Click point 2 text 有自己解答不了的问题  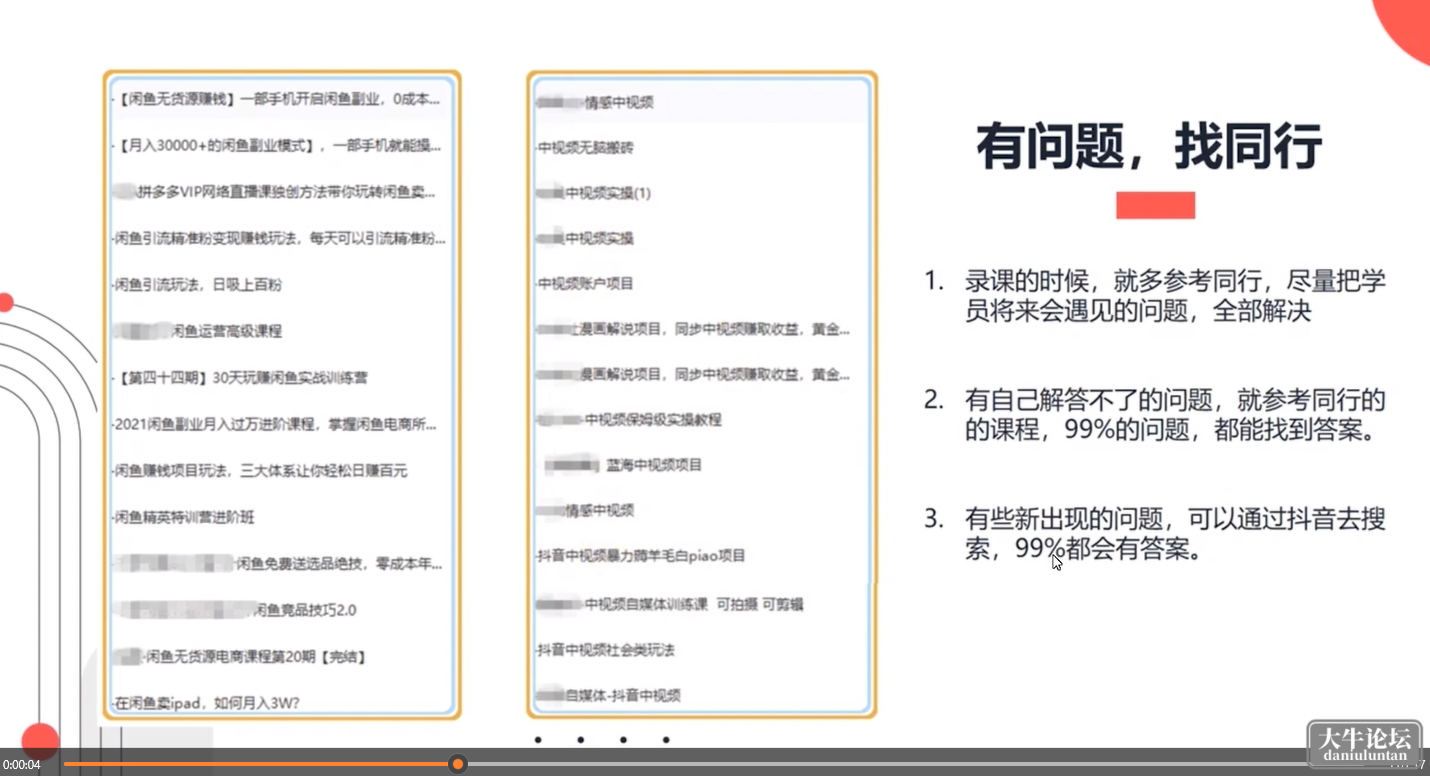point(1175,415)
